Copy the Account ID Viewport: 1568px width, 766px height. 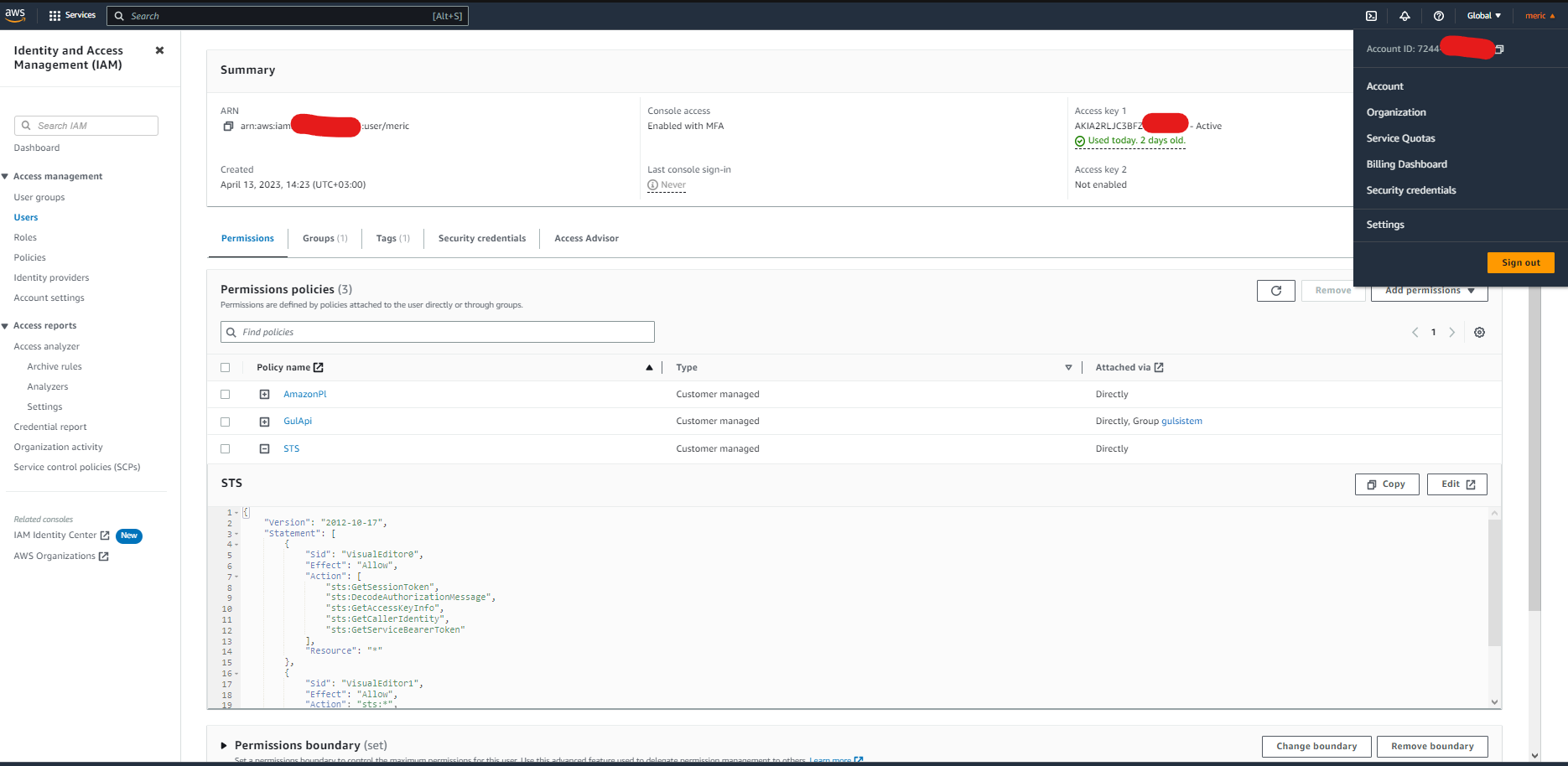(x=1500, y=49)
